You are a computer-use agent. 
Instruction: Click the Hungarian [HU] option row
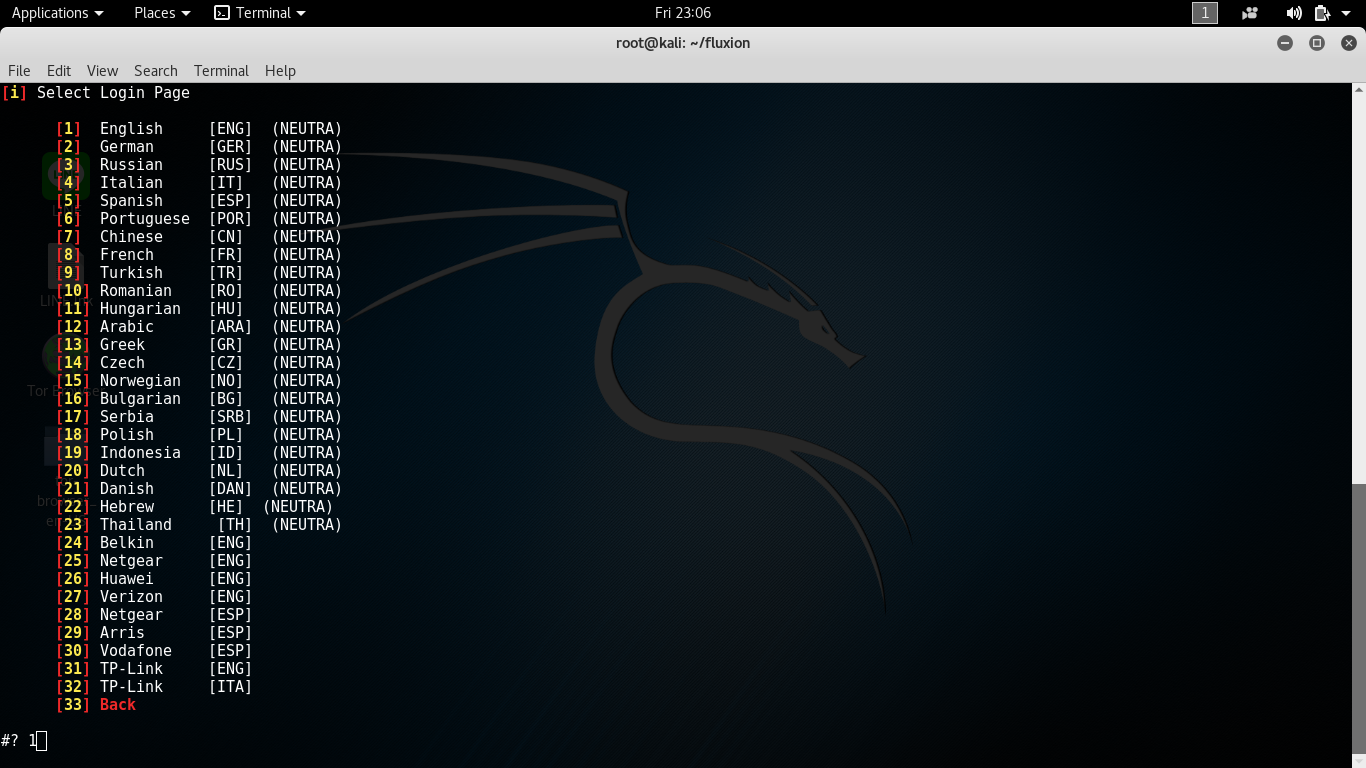click(199, 309)
